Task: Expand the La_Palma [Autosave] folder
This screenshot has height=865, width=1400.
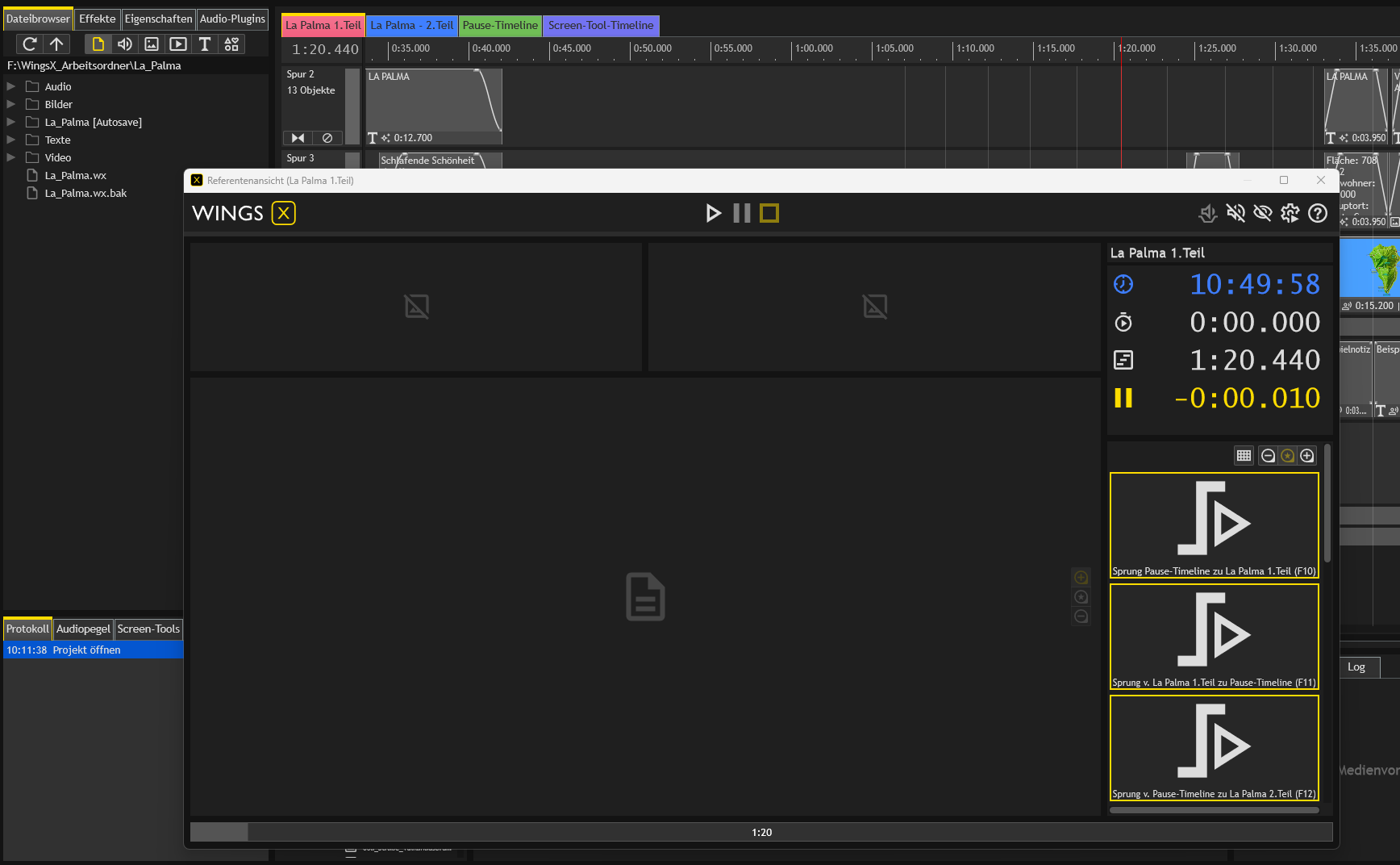Action: [10, 122]
